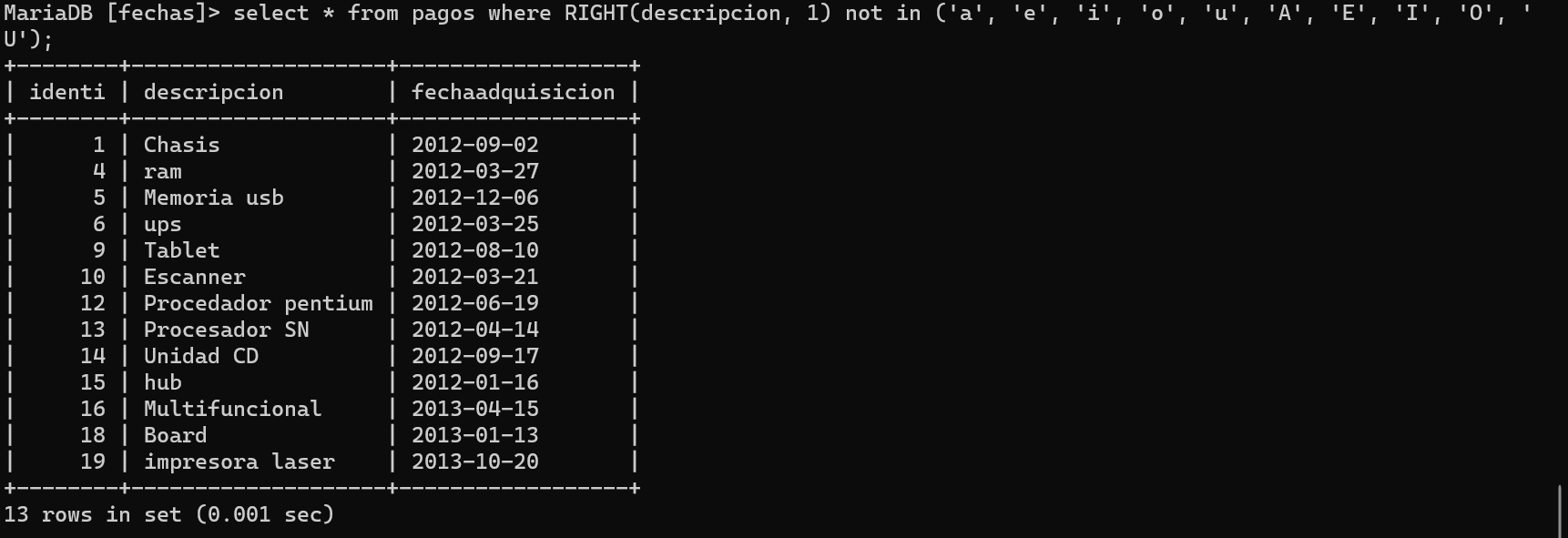The height and width of the screenshot is (538, 1568).
Task: Click the 'Unidad CD' cell
Action: tap(200, 356)
